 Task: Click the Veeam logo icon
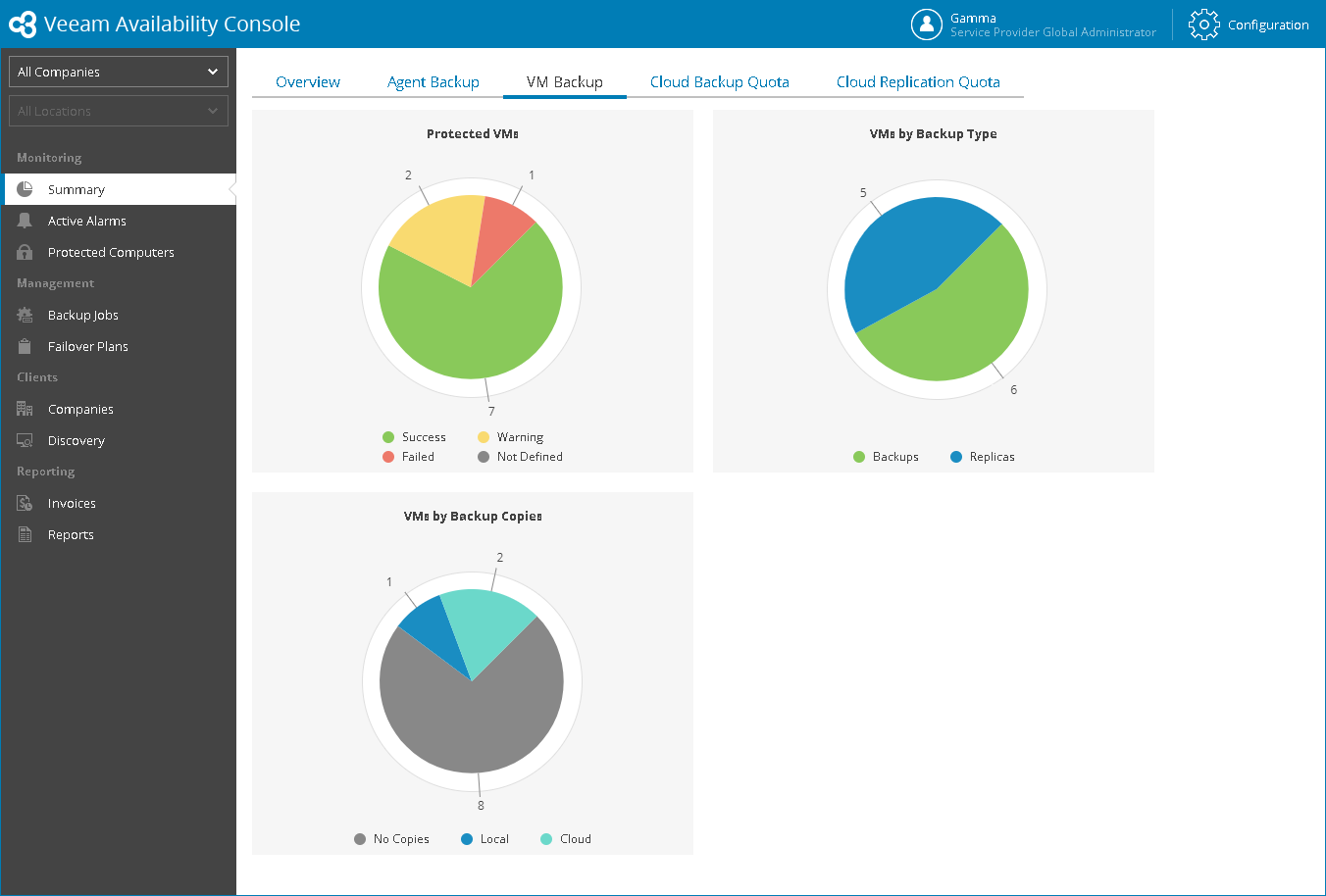click(23, 25)
